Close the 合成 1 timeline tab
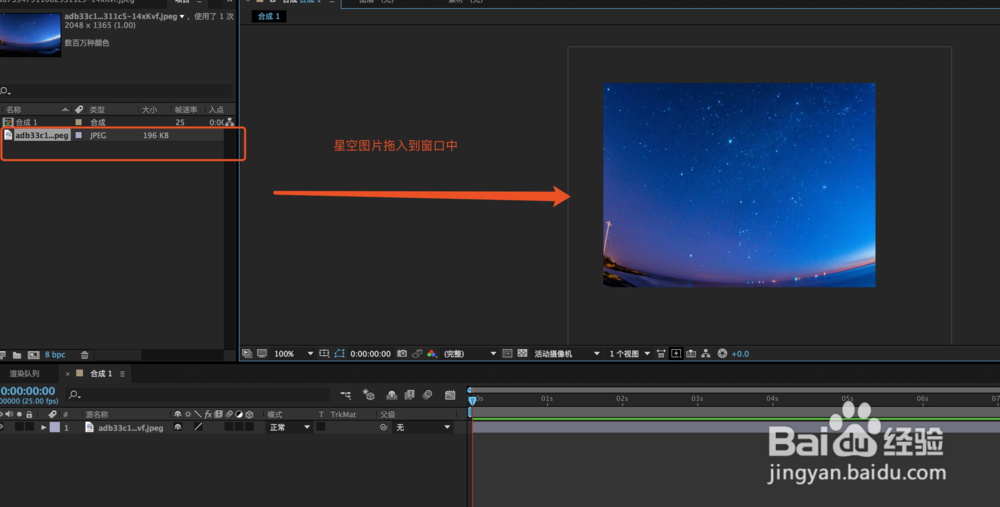Viewport: 1000px width, 507px height. click(x=67, y=374)
